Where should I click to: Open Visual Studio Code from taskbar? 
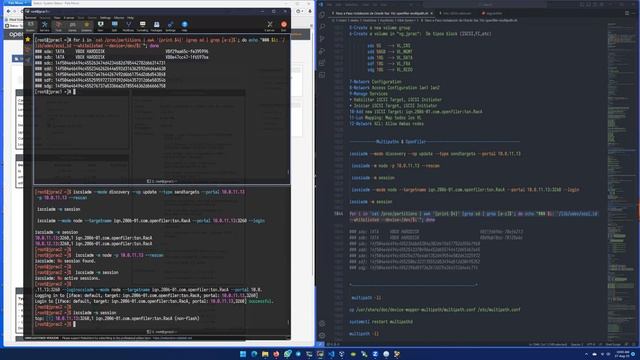click(331, 354)
